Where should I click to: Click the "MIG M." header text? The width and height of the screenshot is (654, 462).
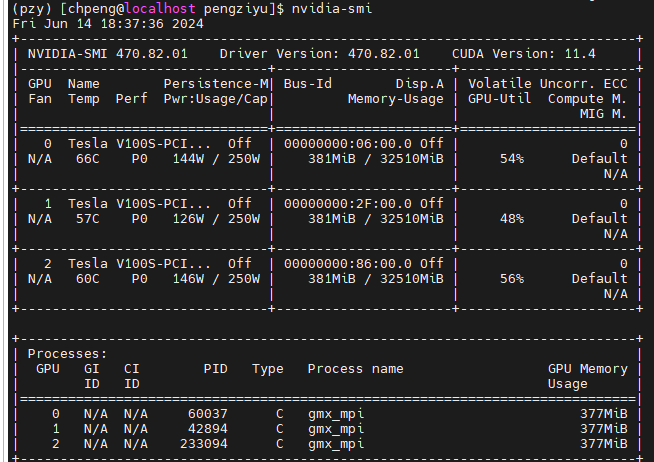click(x=604, y=114)
